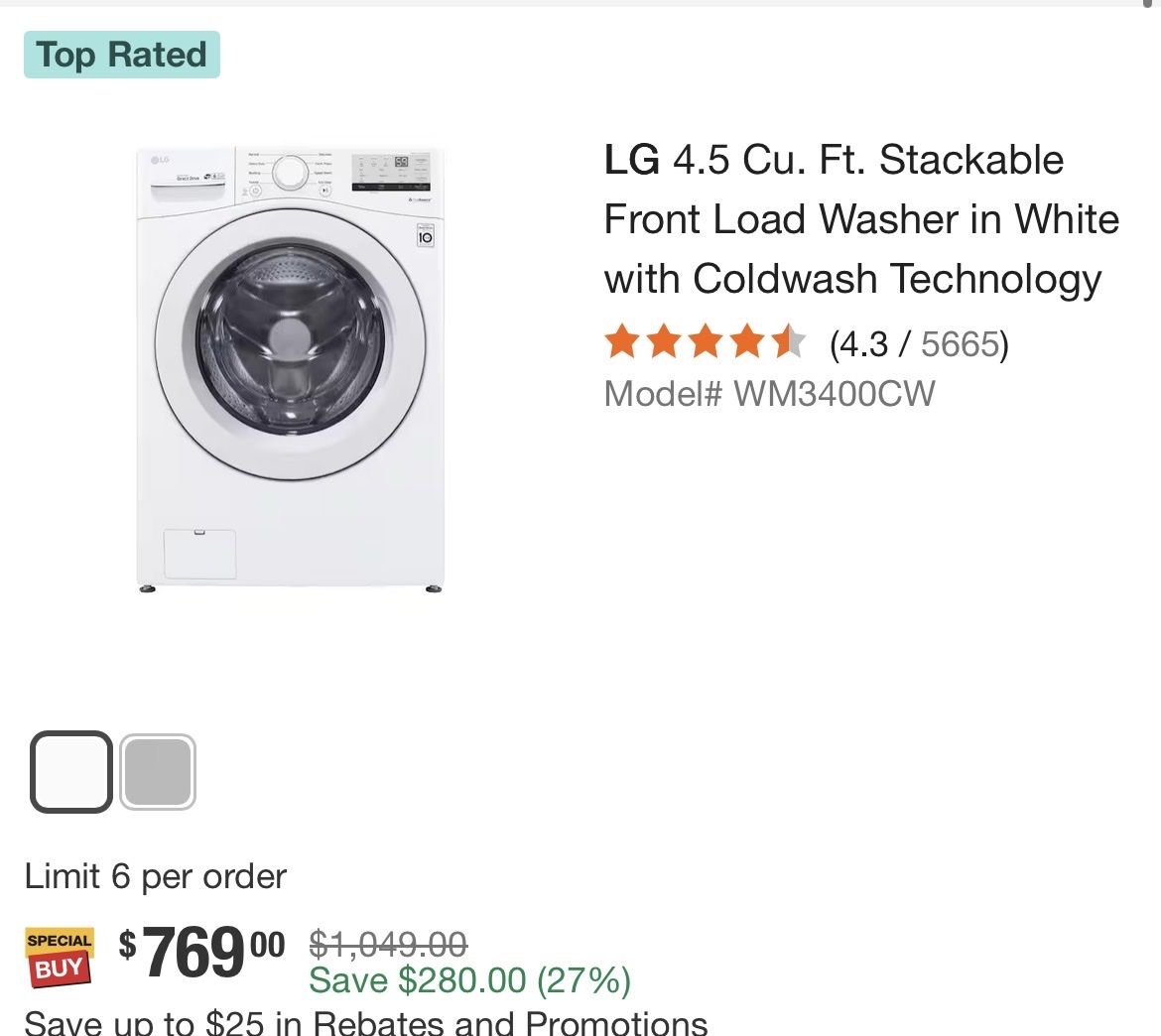1161x1036 pixels.
Task: Click the Model# WM3400CW text
Action: point(769,394)
